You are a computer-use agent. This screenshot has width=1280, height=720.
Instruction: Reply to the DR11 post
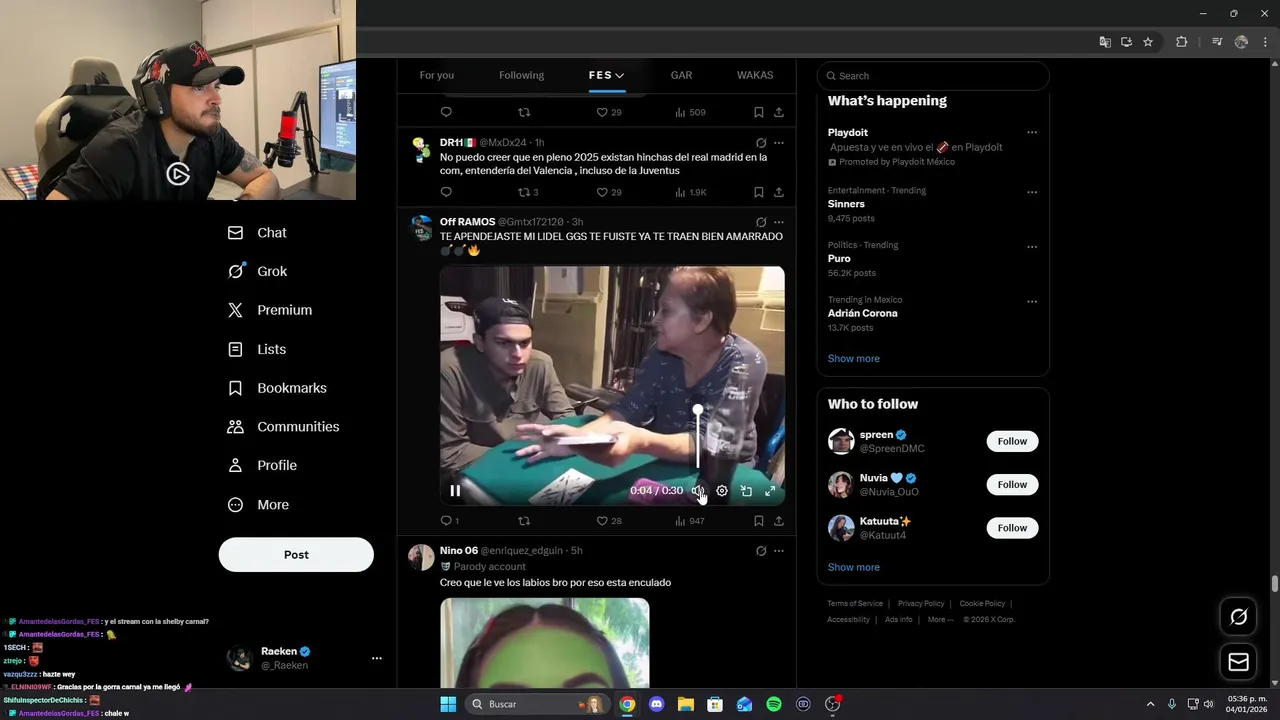click(x=446, y=192)
